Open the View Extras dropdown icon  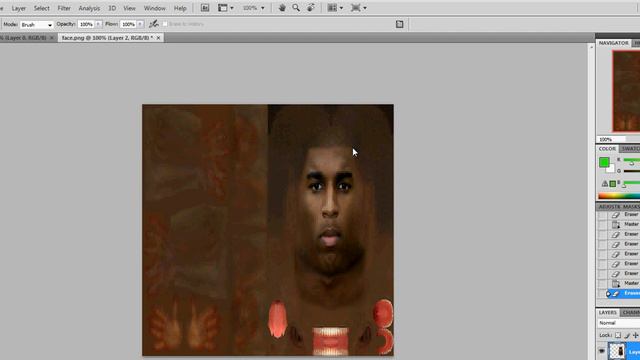pyautogui.click(x=226, y=8)
